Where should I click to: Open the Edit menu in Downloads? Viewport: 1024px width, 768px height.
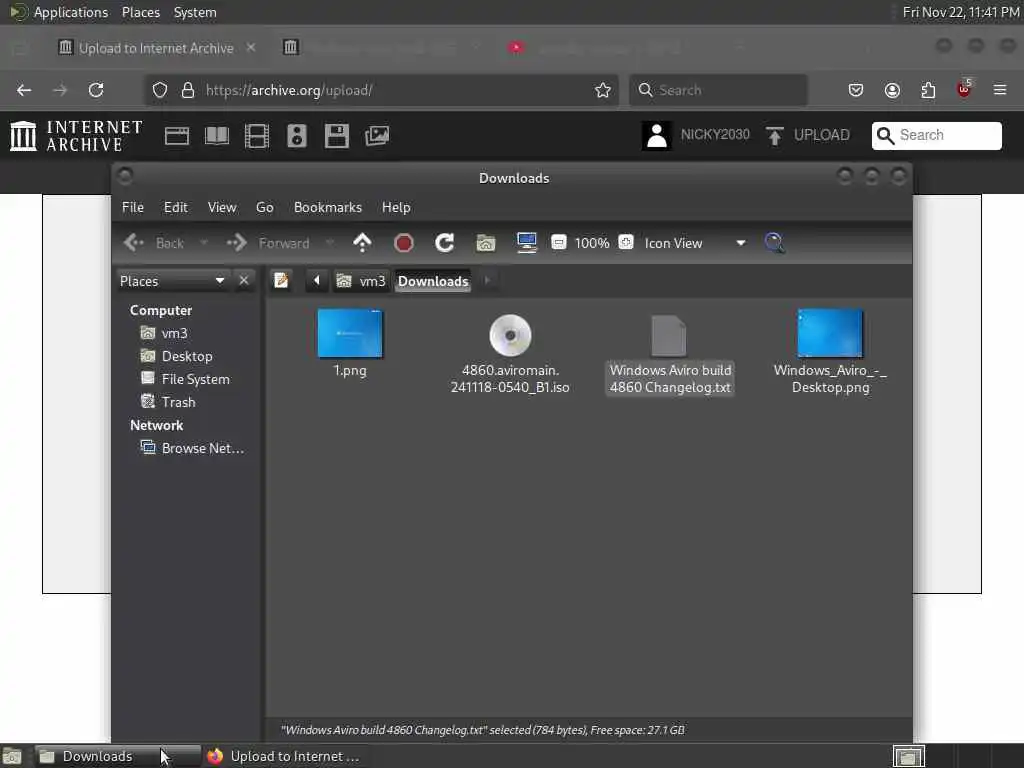coord(176,207)
